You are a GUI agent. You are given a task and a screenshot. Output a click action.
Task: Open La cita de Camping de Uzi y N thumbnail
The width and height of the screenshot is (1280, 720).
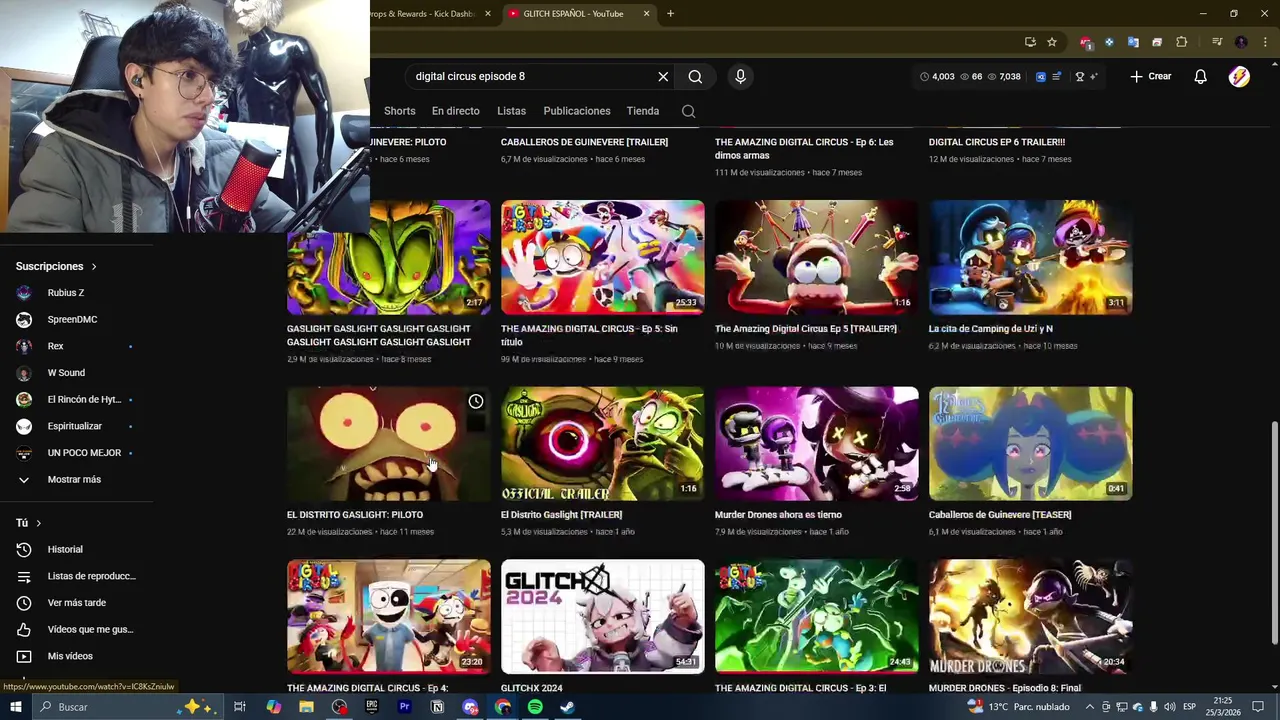coord(1030,257)
